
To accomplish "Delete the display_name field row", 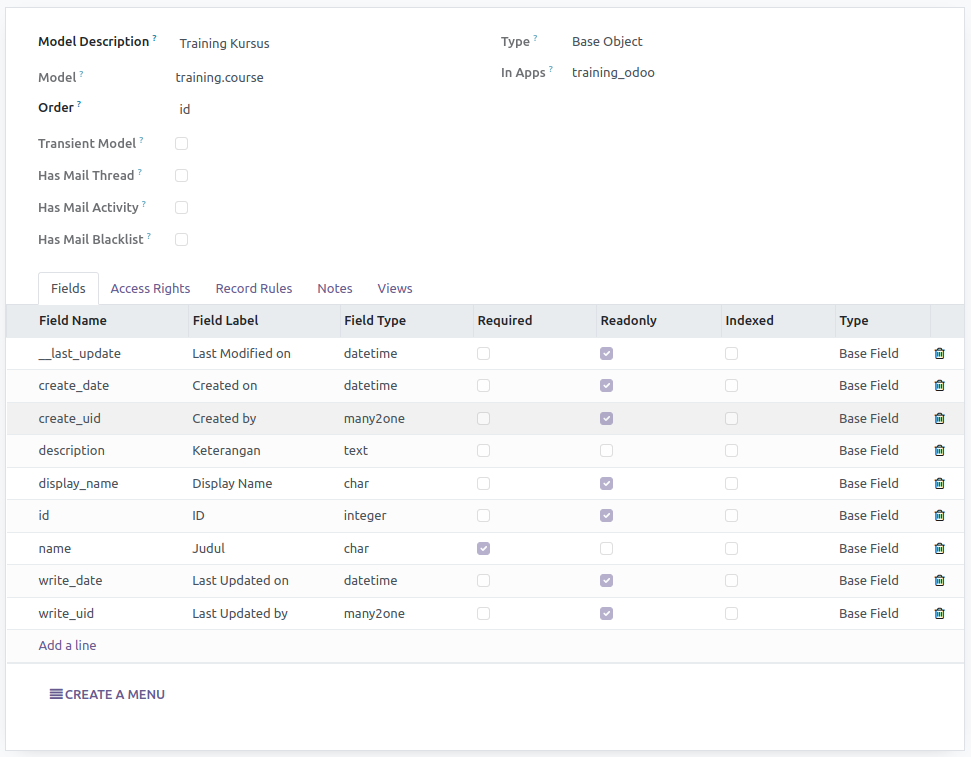I will click(939, 483).
